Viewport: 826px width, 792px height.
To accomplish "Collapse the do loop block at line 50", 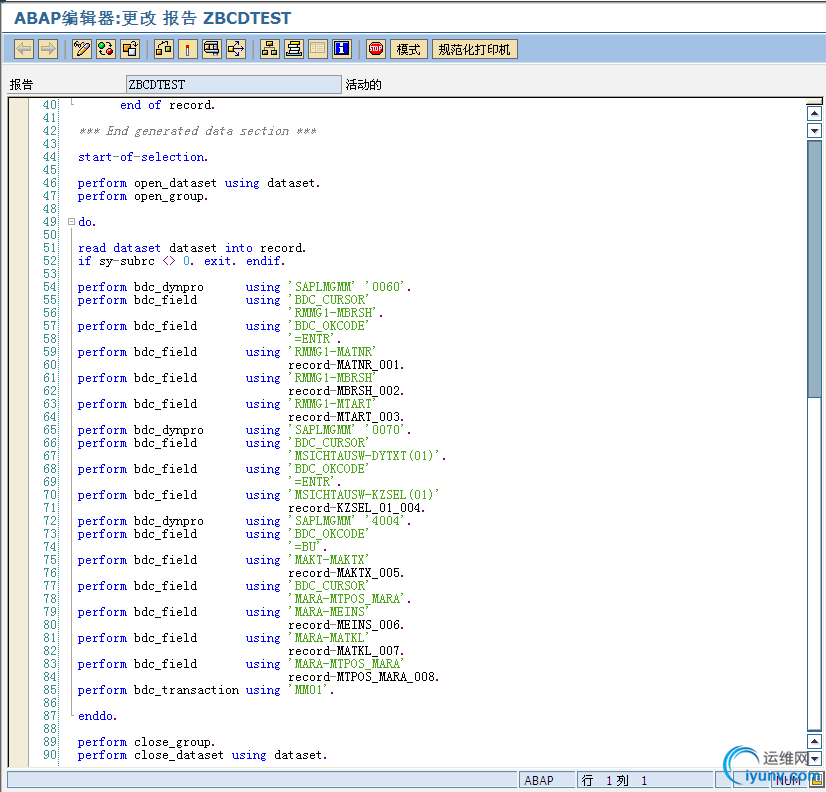I will point(71,222).
